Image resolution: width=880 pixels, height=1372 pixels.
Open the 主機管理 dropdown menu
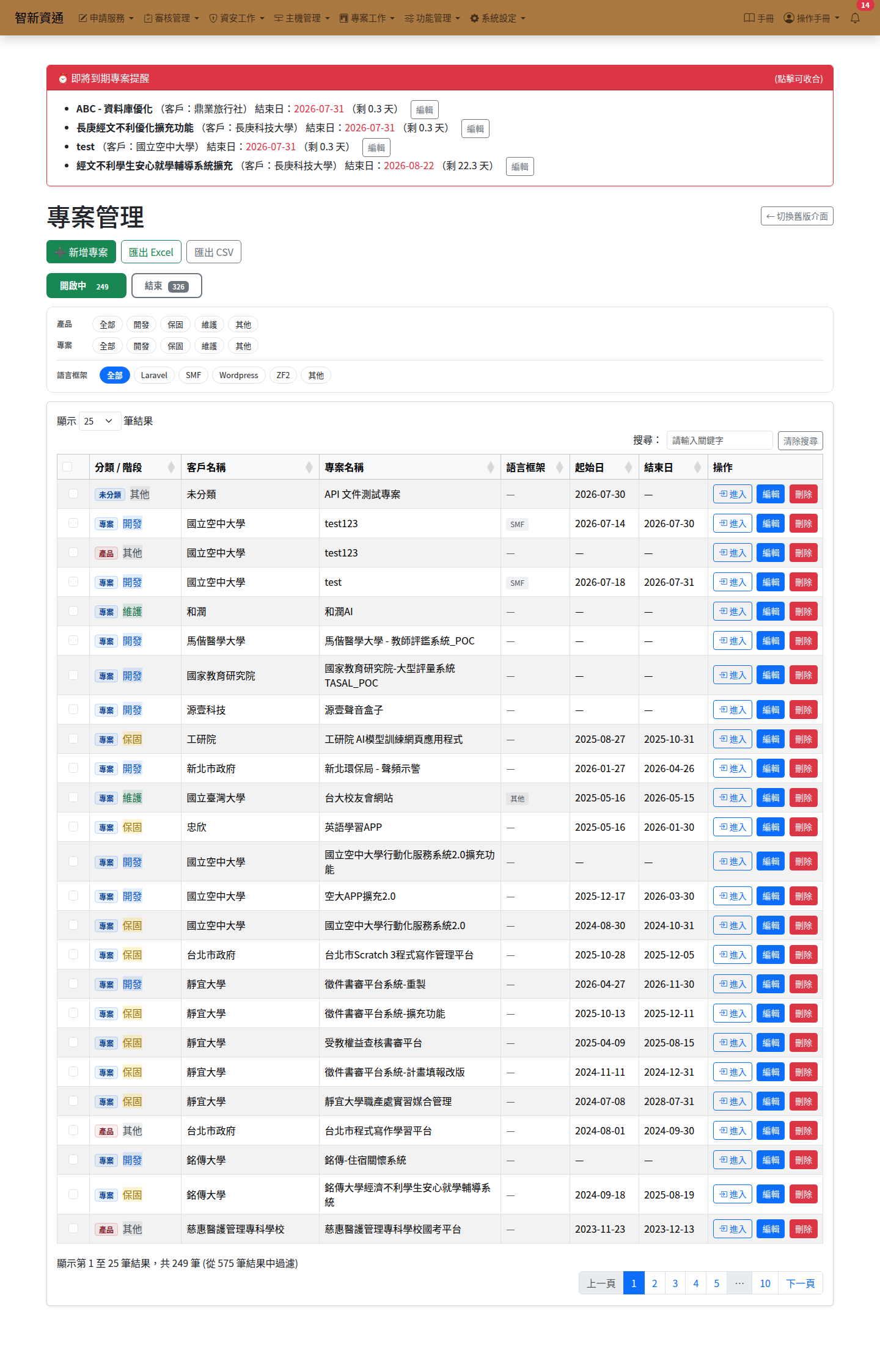(x=302, y=18)
